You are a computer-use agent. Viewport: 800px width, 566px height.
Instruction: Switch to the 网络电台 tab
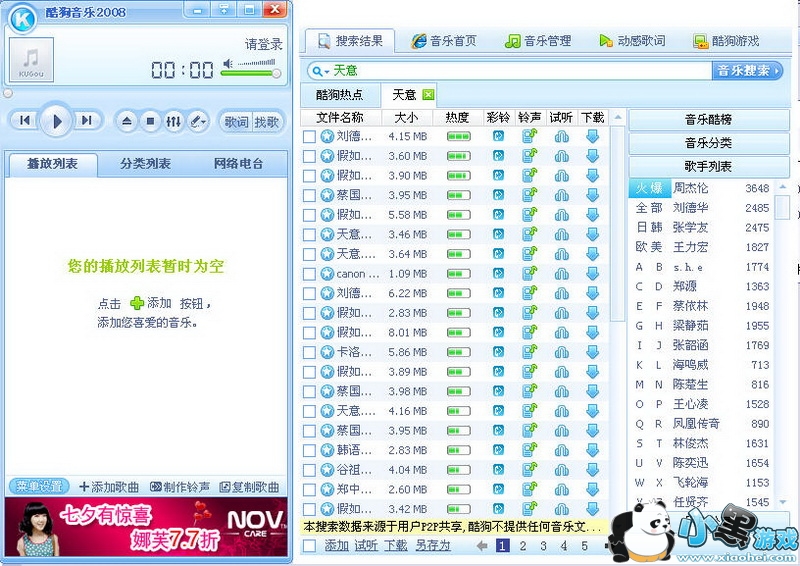coord(238,164)
